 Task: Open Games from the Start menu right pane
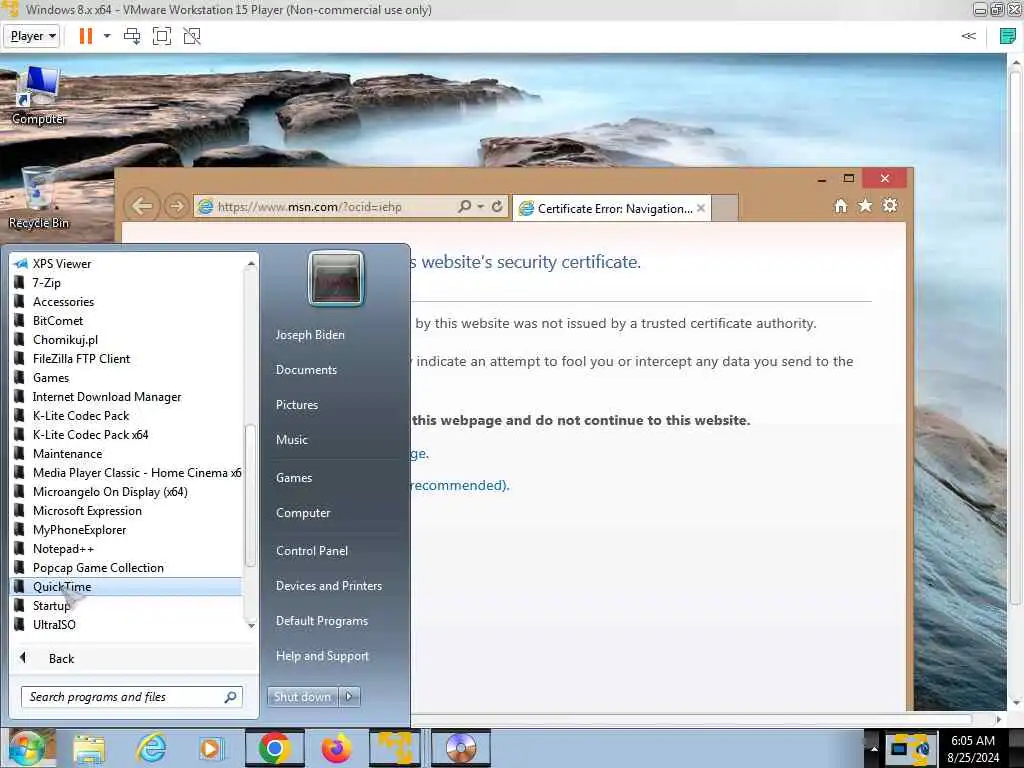coord(294,478)
